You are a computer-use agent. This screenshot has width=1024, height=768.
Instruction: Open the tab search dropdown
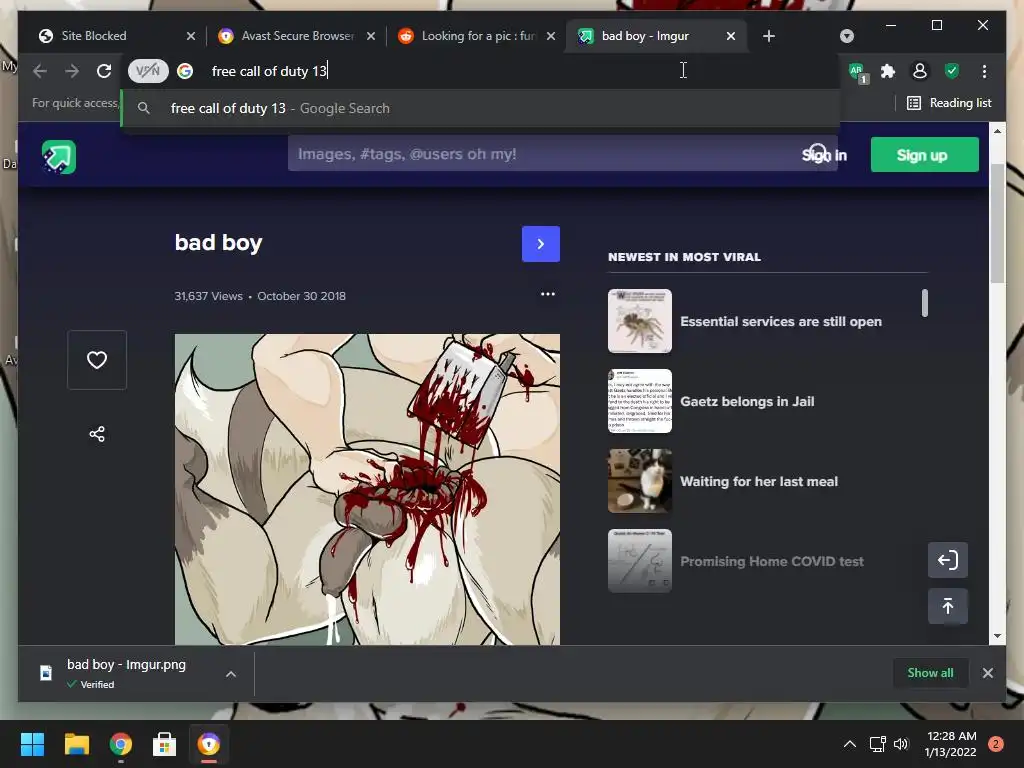846,36
